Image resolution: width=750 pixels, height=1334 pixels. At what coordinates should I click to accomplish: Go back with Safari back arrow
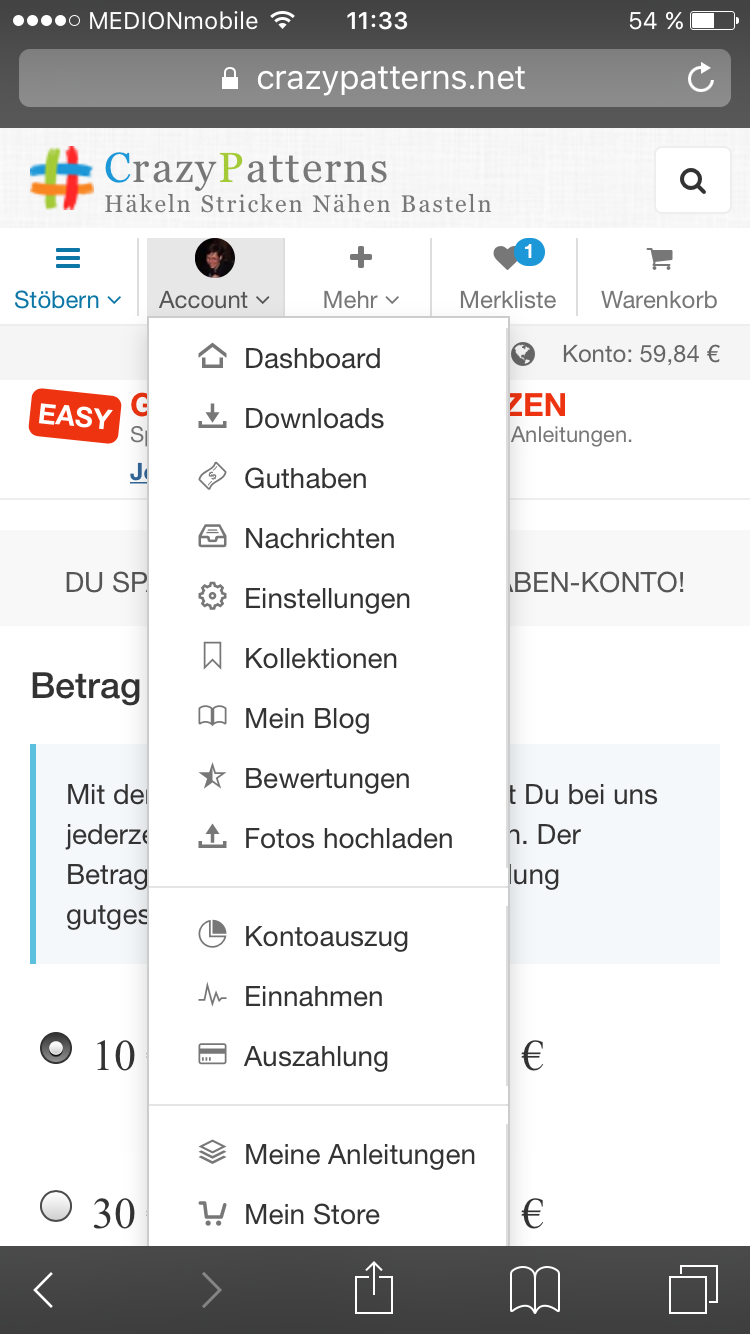coord(44,1289)
